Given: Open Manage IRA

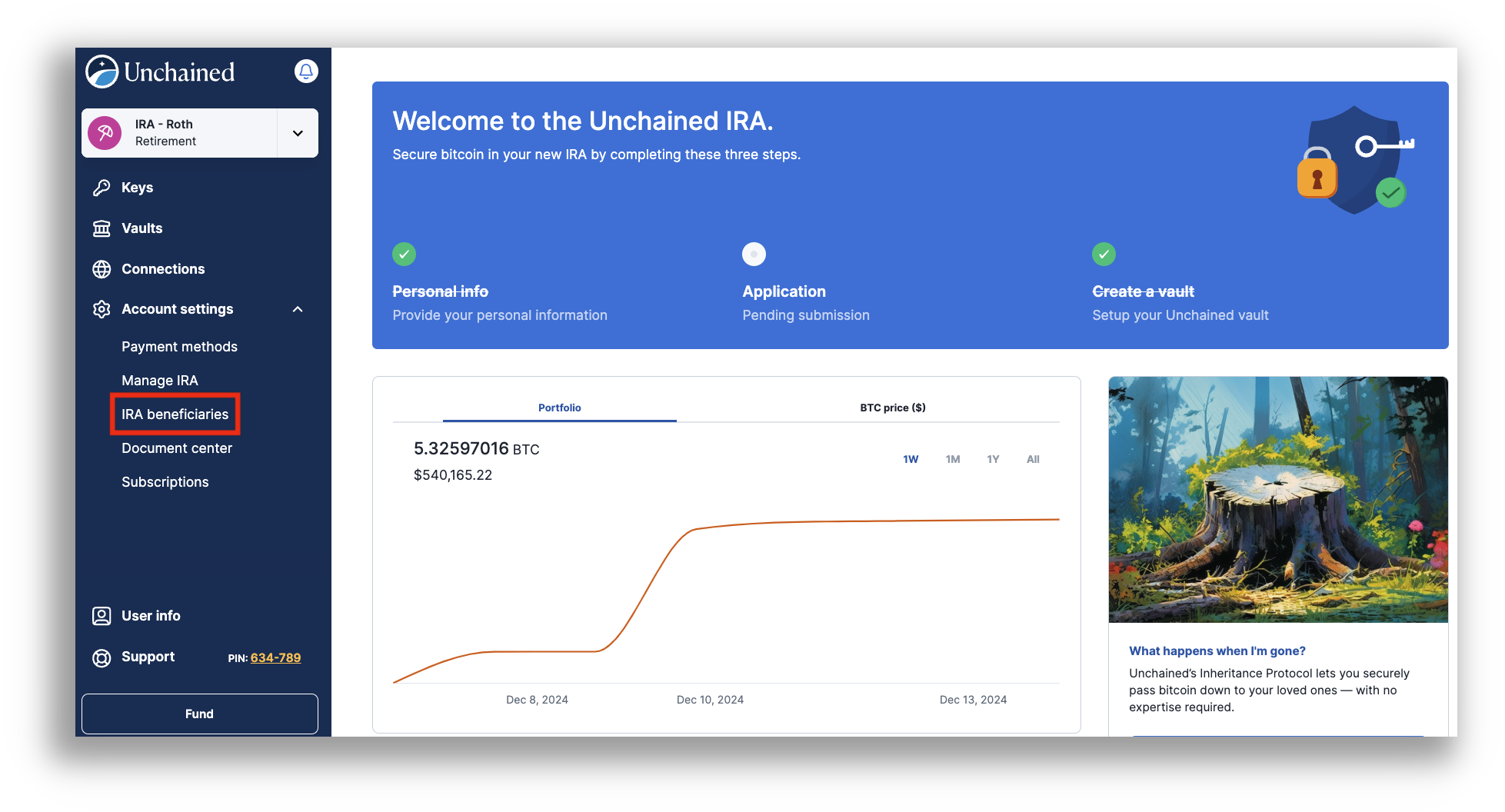Looking at the screenshot, I should pyautogui.click(x=160, y=381).
